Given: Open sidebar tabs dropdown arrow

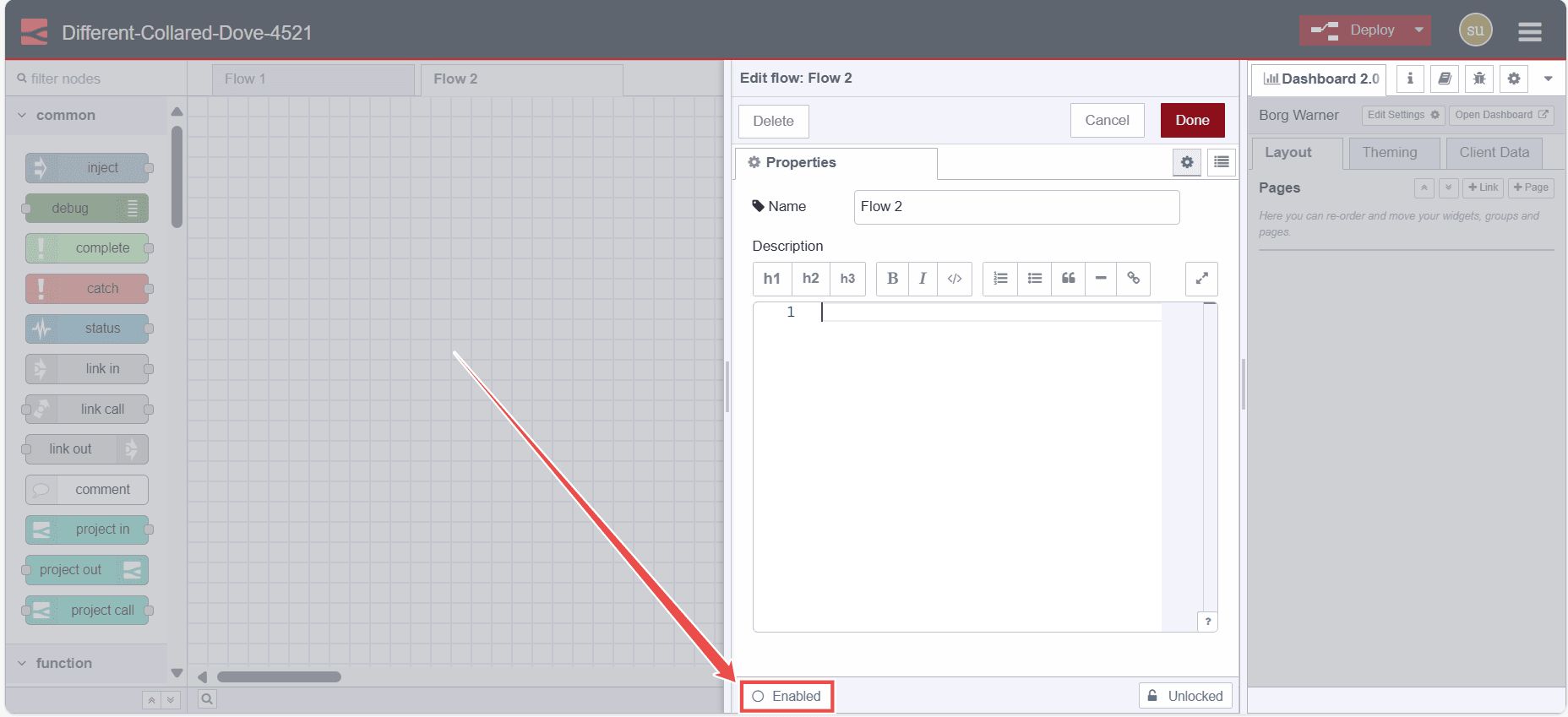Looking at the screenshot, I should click(1548, 79).
